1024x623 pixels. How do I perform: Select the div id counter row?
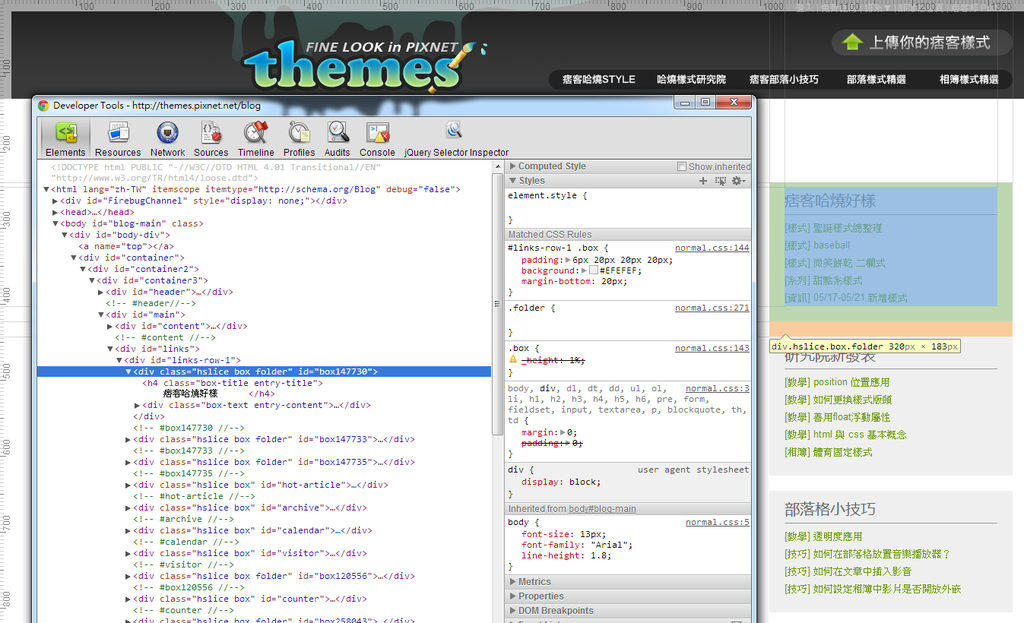click(264, 599)
